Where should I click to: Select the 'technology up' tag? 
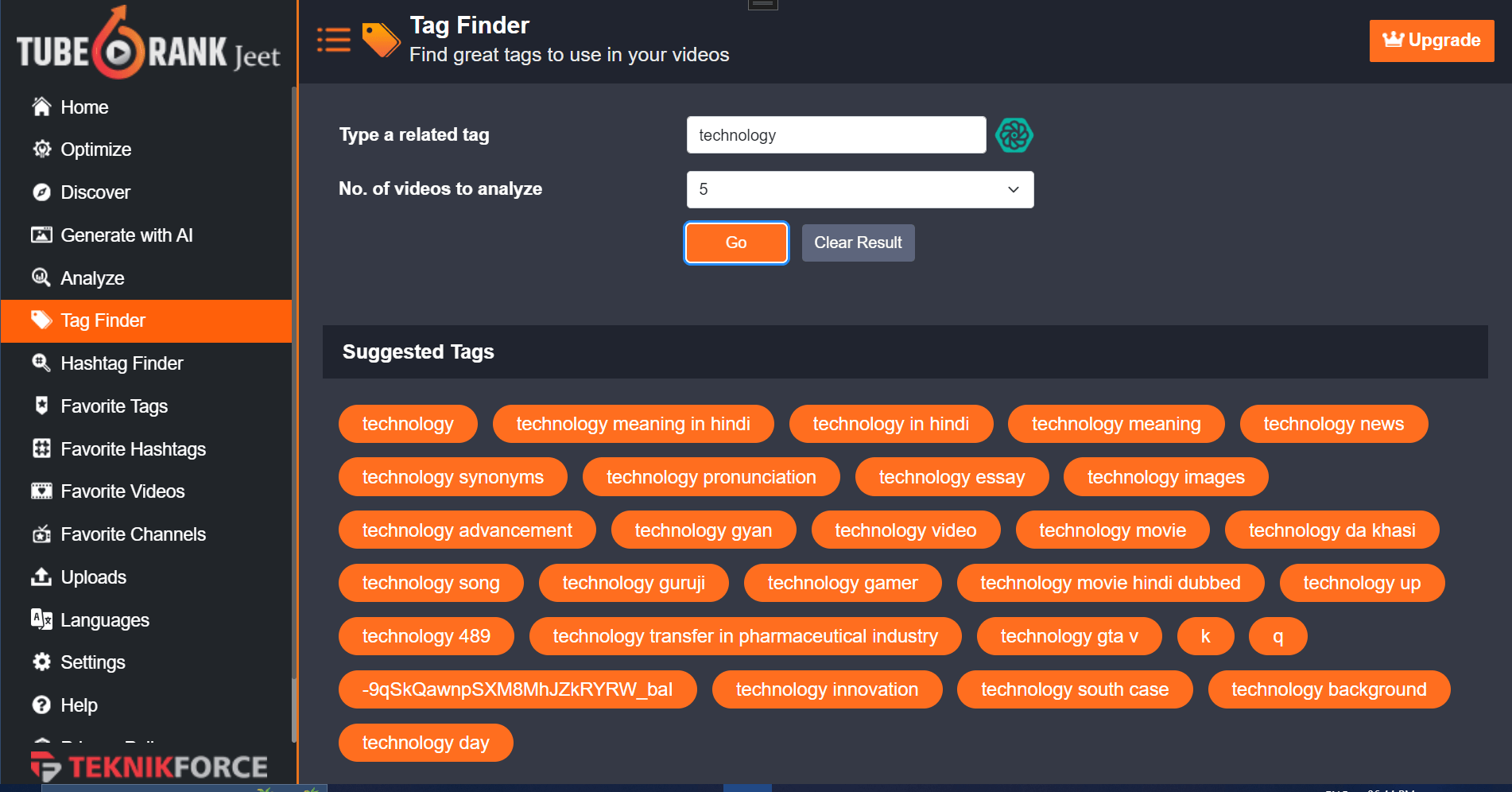[1362, 583]
